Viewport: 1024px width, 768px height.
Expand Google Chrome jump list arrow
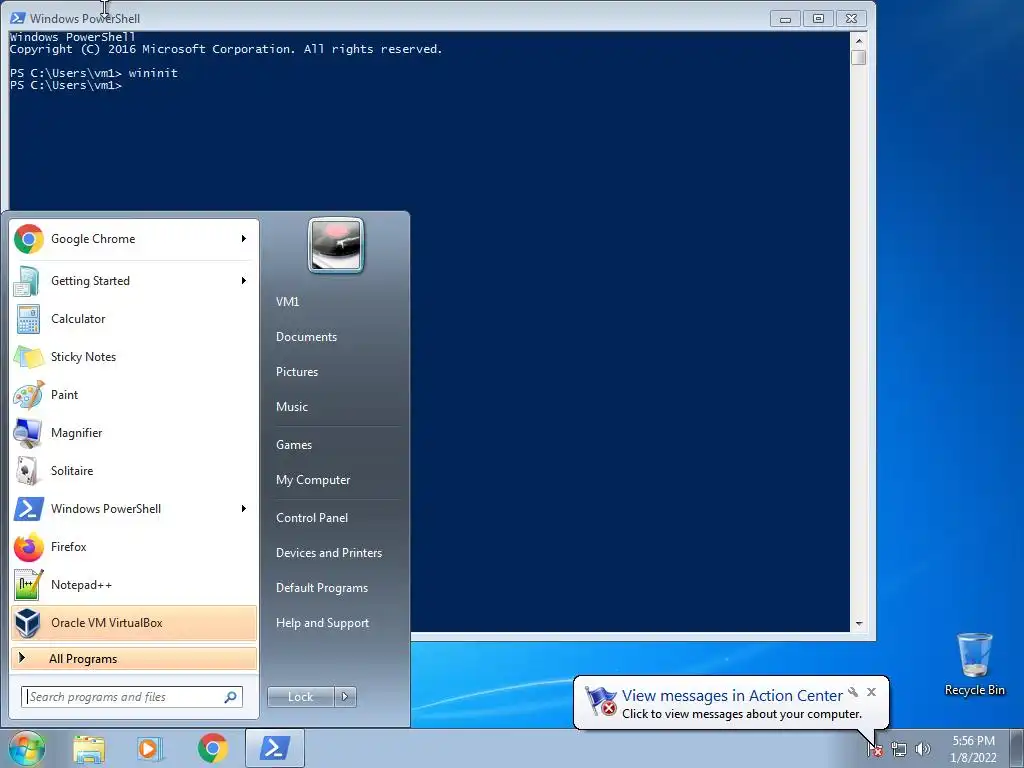click(244, 239)
